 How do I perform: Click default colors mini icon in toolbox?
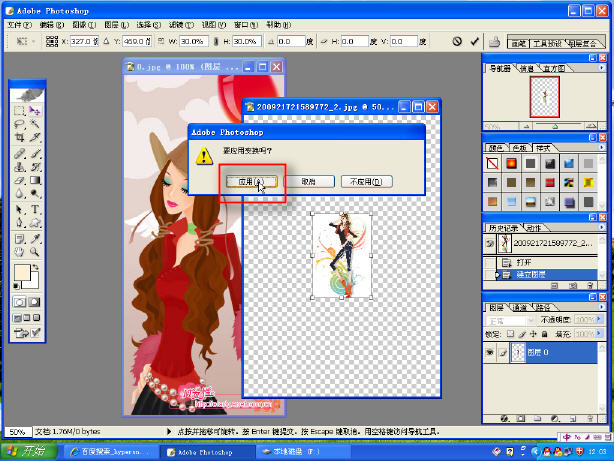pos(16,286)
